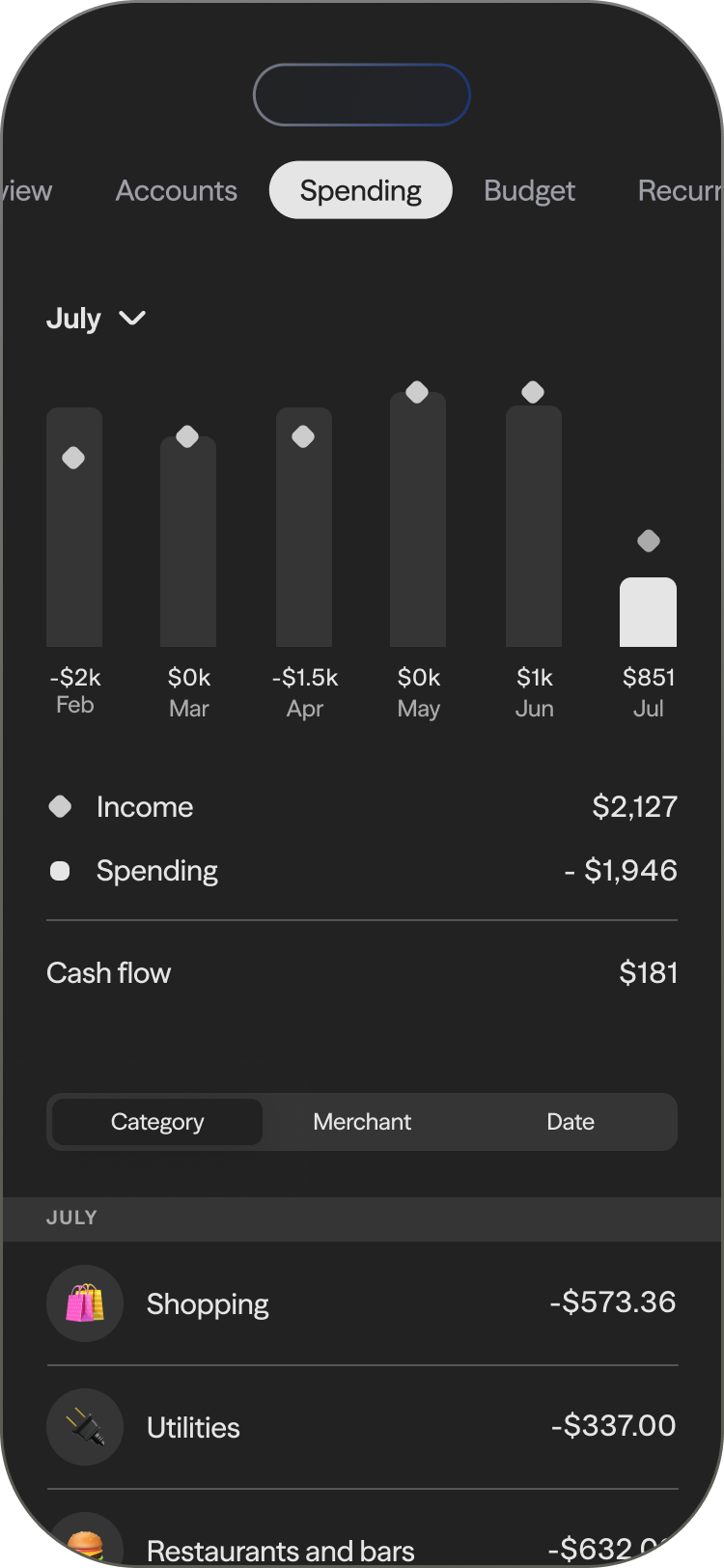Click the diamond marker above Jul bar
The width and height of the screenshot is (724, 1568).
(x=649, y=541)
